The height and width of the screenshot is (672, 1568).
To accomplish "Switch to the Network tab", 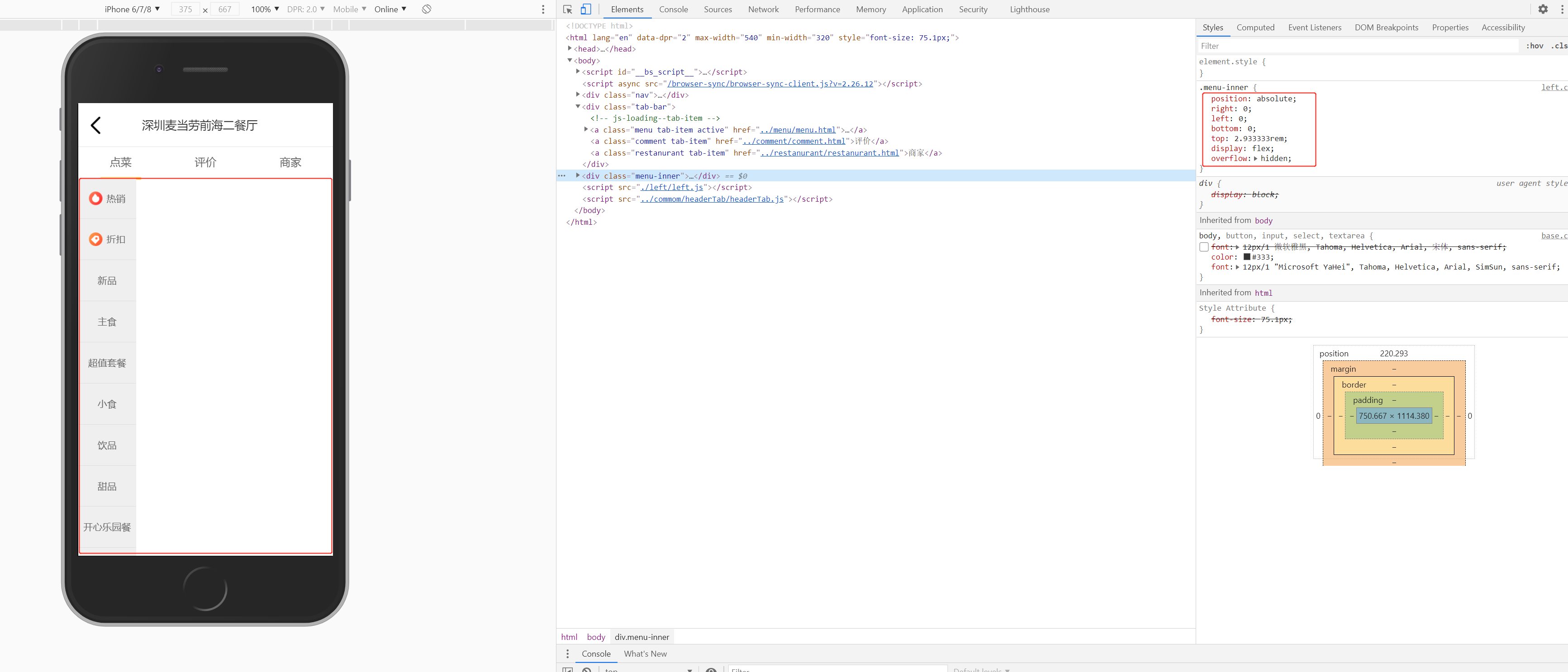I will pyautogui.click(x=763, y=9).
